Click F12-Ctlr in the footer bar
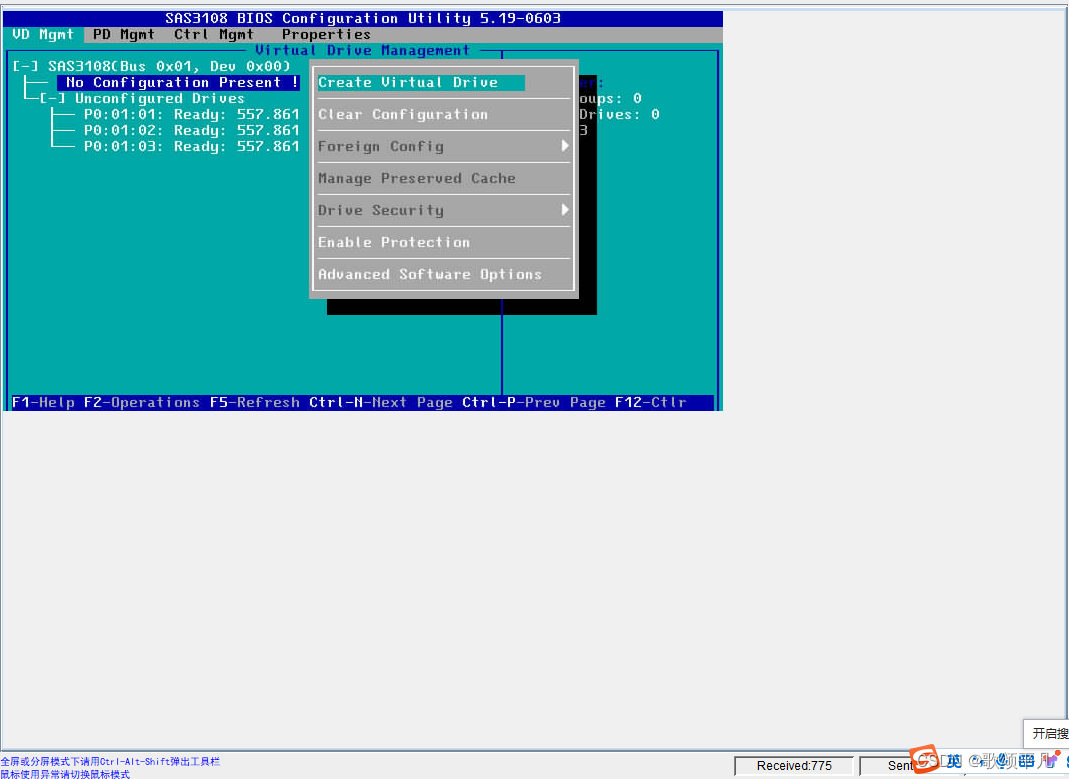1069x779 pixels. [x=650, y=402]
